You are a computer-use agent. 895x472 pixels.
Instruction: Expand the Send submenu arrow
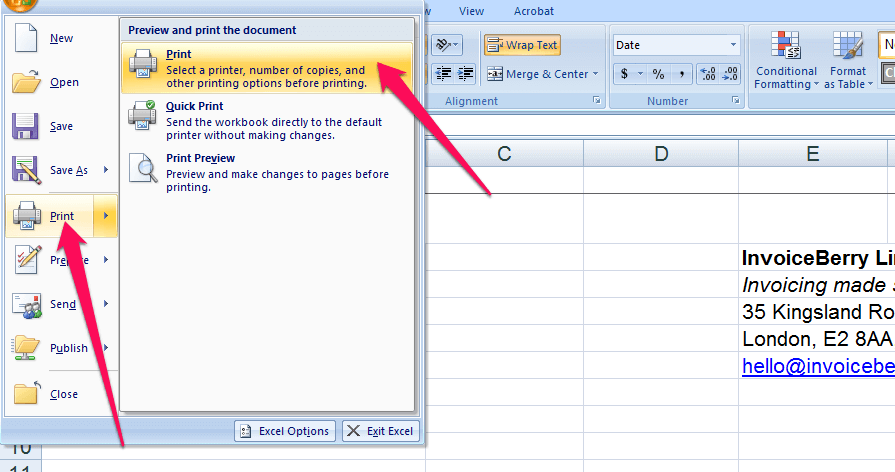pyautogui.click(x=106, y=304)
